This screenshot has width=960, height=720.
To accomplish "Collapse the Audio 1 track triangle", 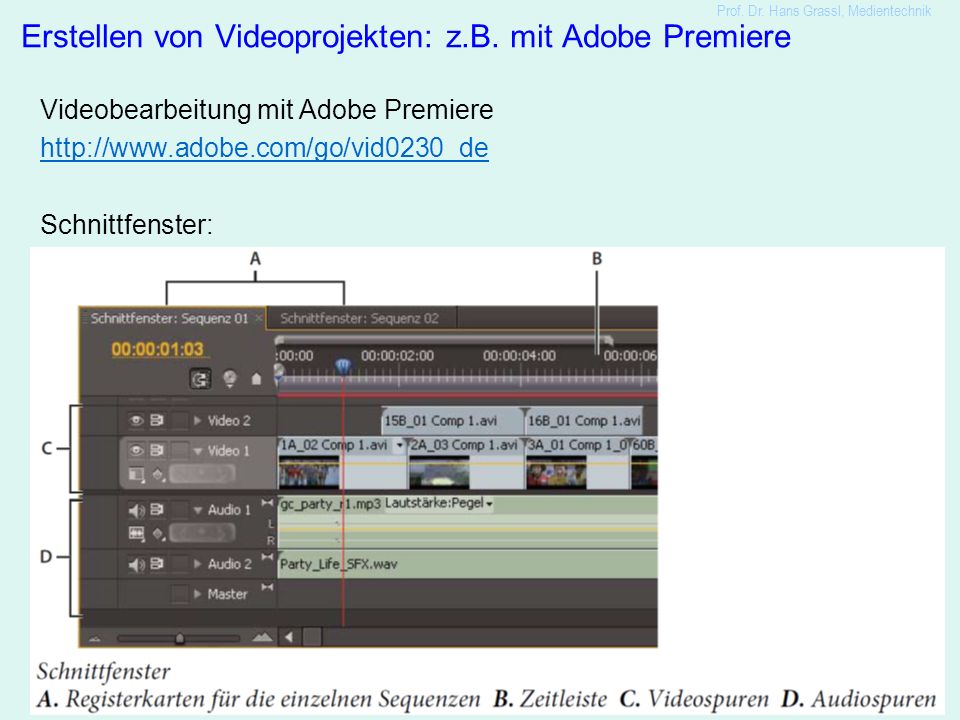I will tap(197, 510).
